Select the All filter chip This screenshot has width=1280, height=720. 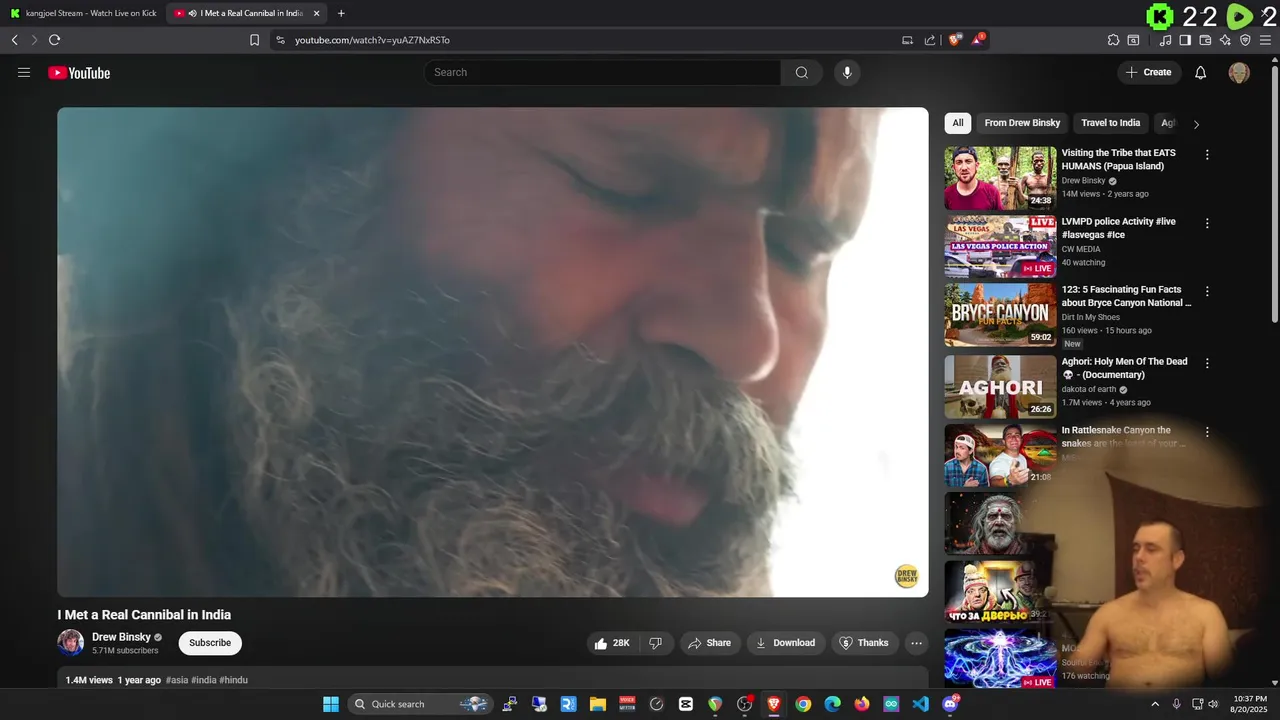[958, 123]
